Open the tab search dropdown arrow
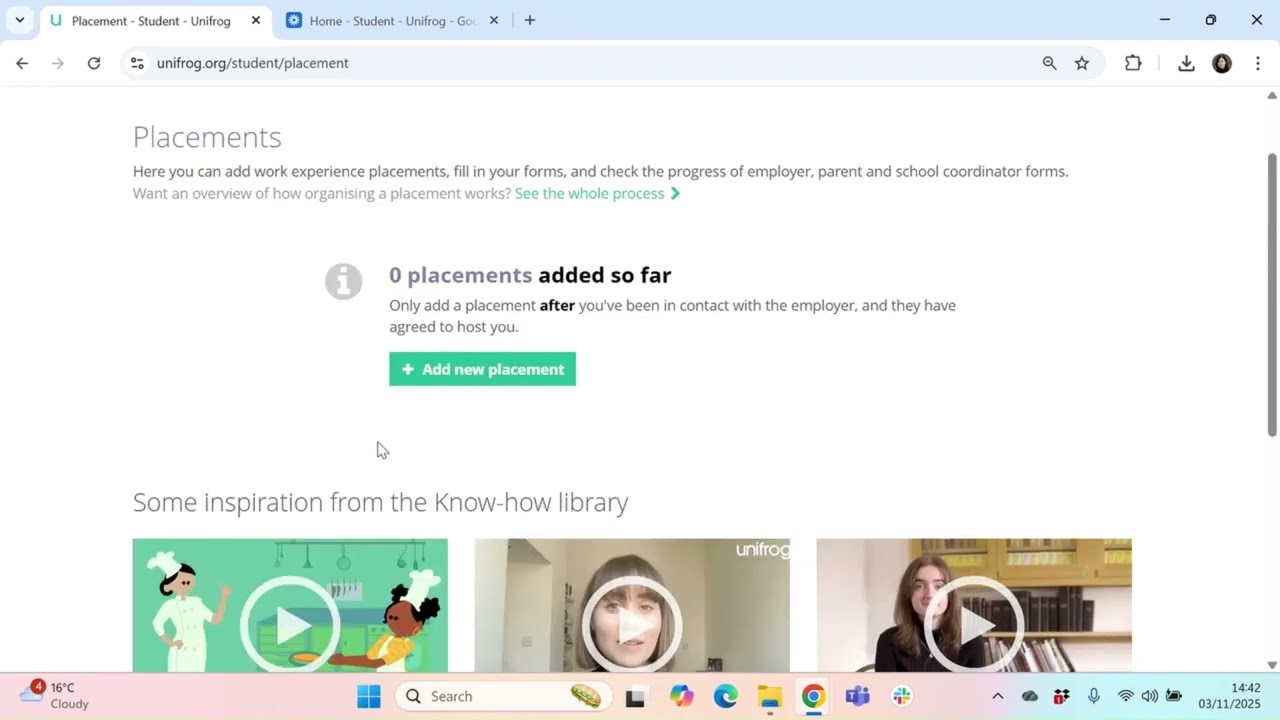 [x=19, y=20]
